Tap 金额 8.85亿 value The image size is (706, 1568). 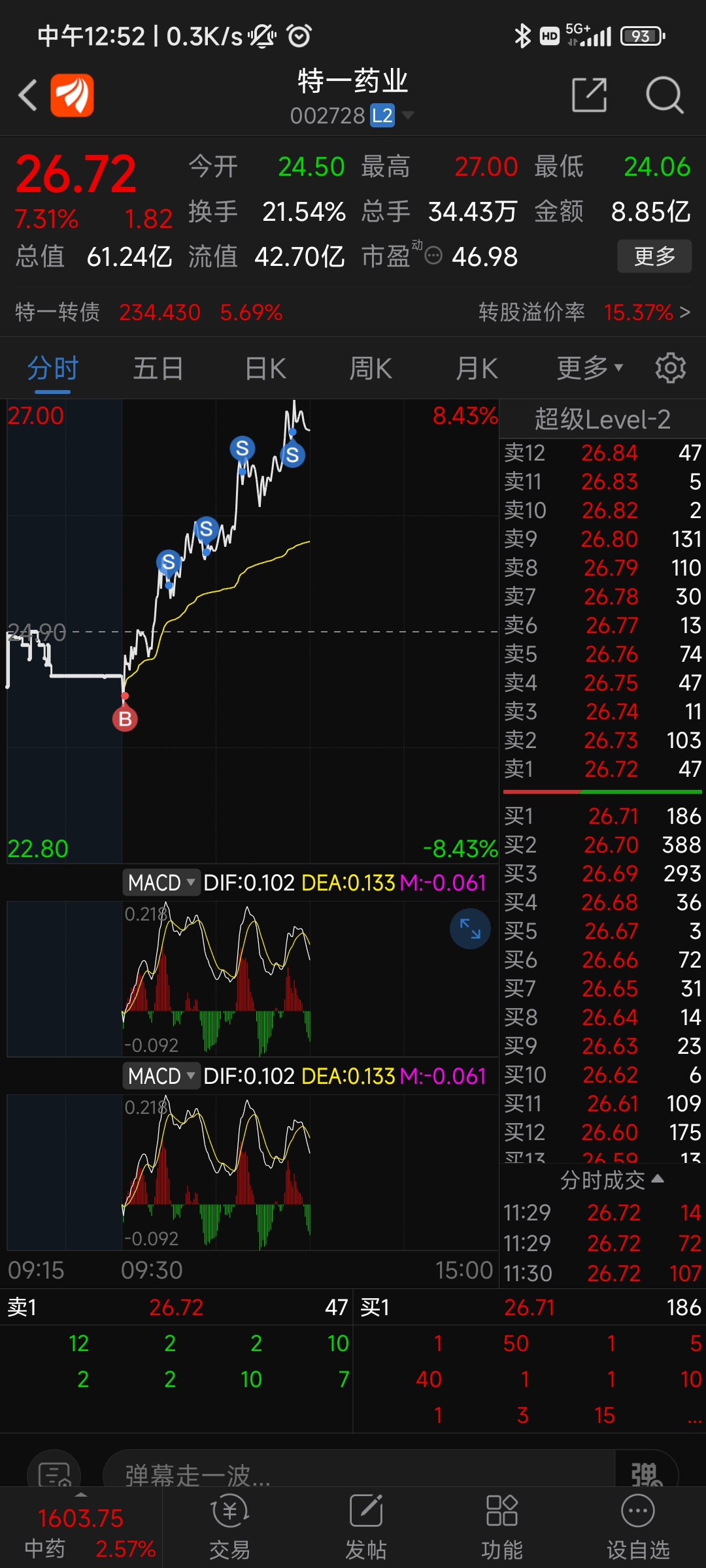coord(650,212)
